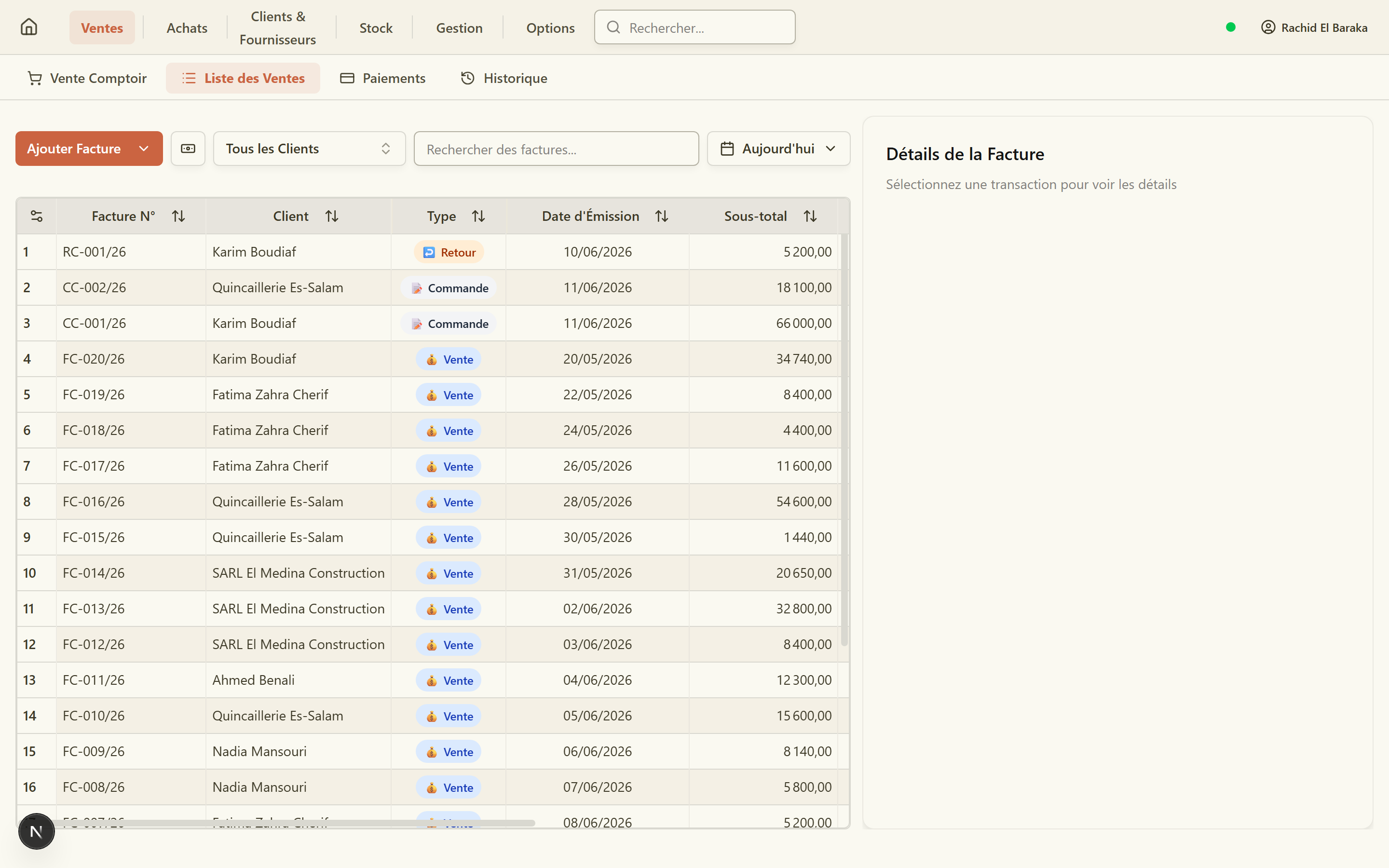Click the green online status indicator
The height and width of the screenshot is (868, 1389).
click(1231, 27)
